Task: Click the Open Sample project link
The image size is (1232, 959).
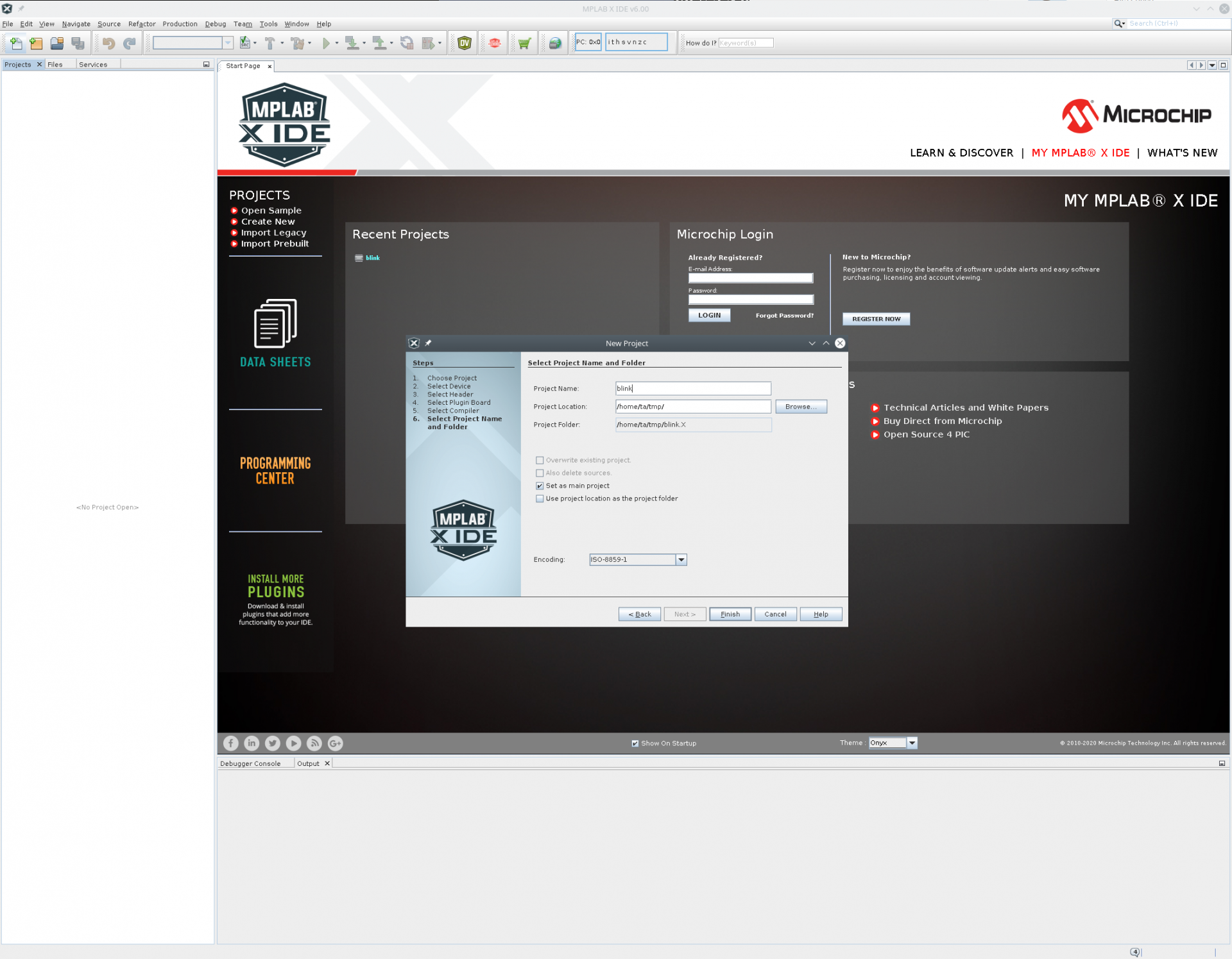Action: tap(271, 210)
